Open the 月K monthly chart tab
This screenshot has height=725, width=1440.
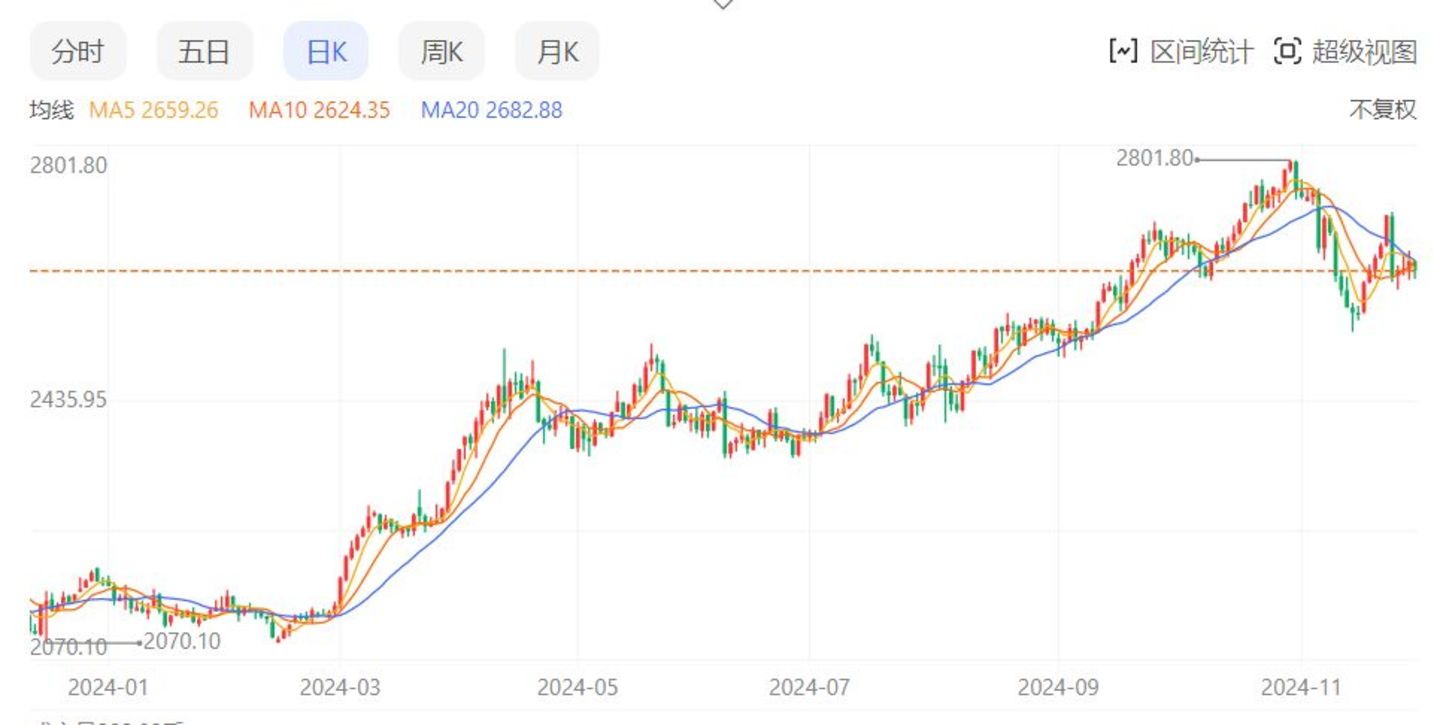tap(557, 51)
